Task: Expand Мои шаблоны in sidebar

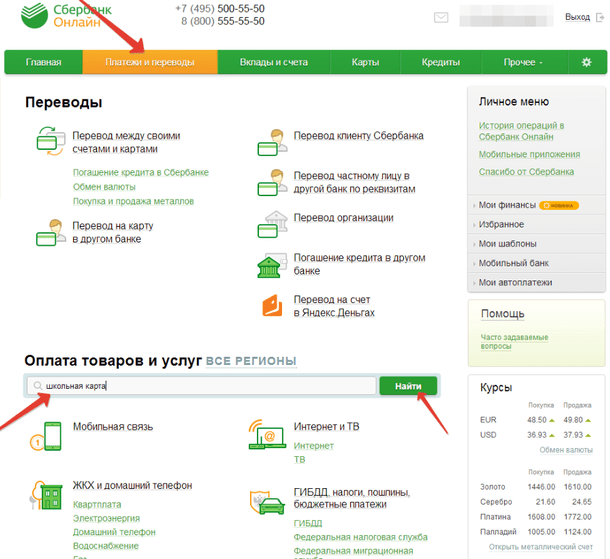Action: point(507,244)
